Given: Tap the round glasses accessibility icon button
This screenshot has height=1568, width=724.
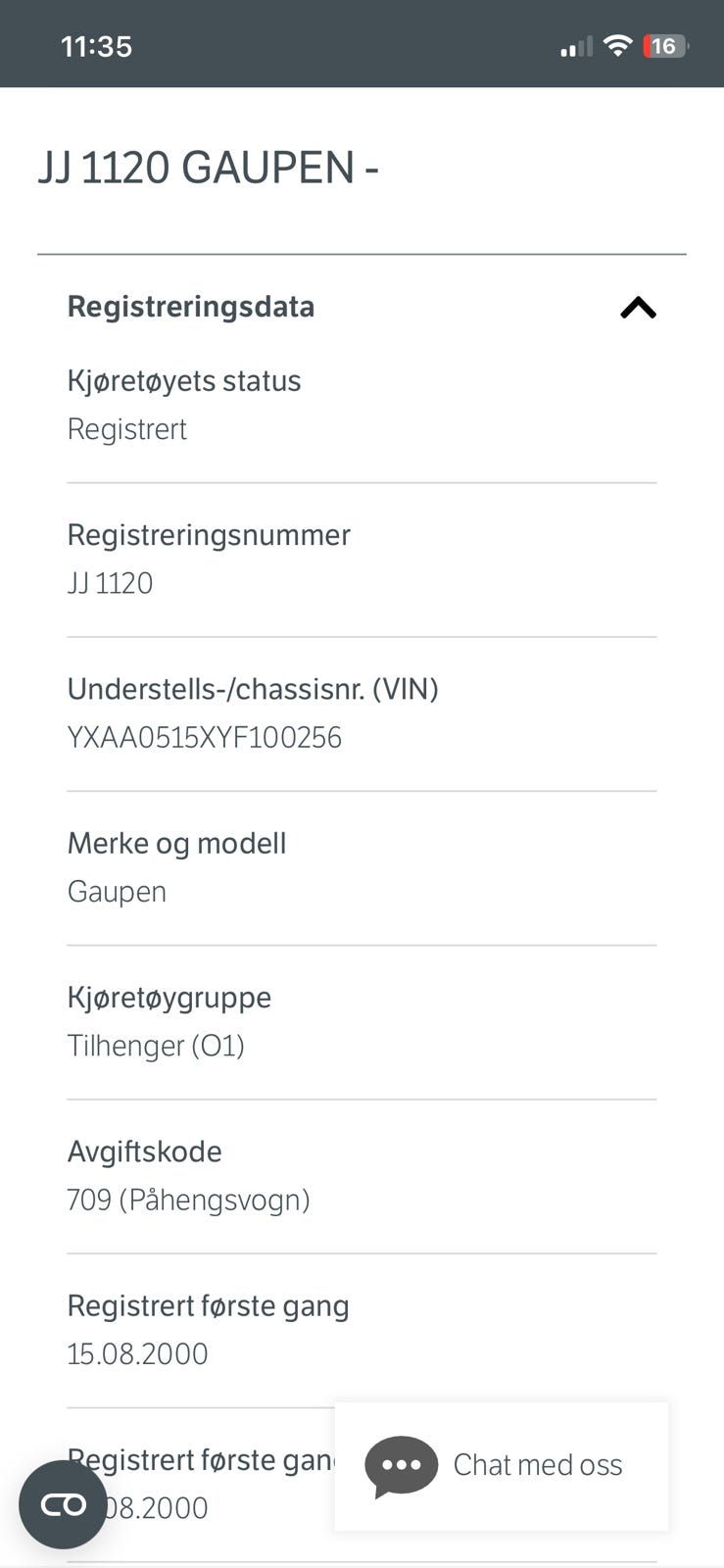Looking at the screenshot, I should (63, 1504).
